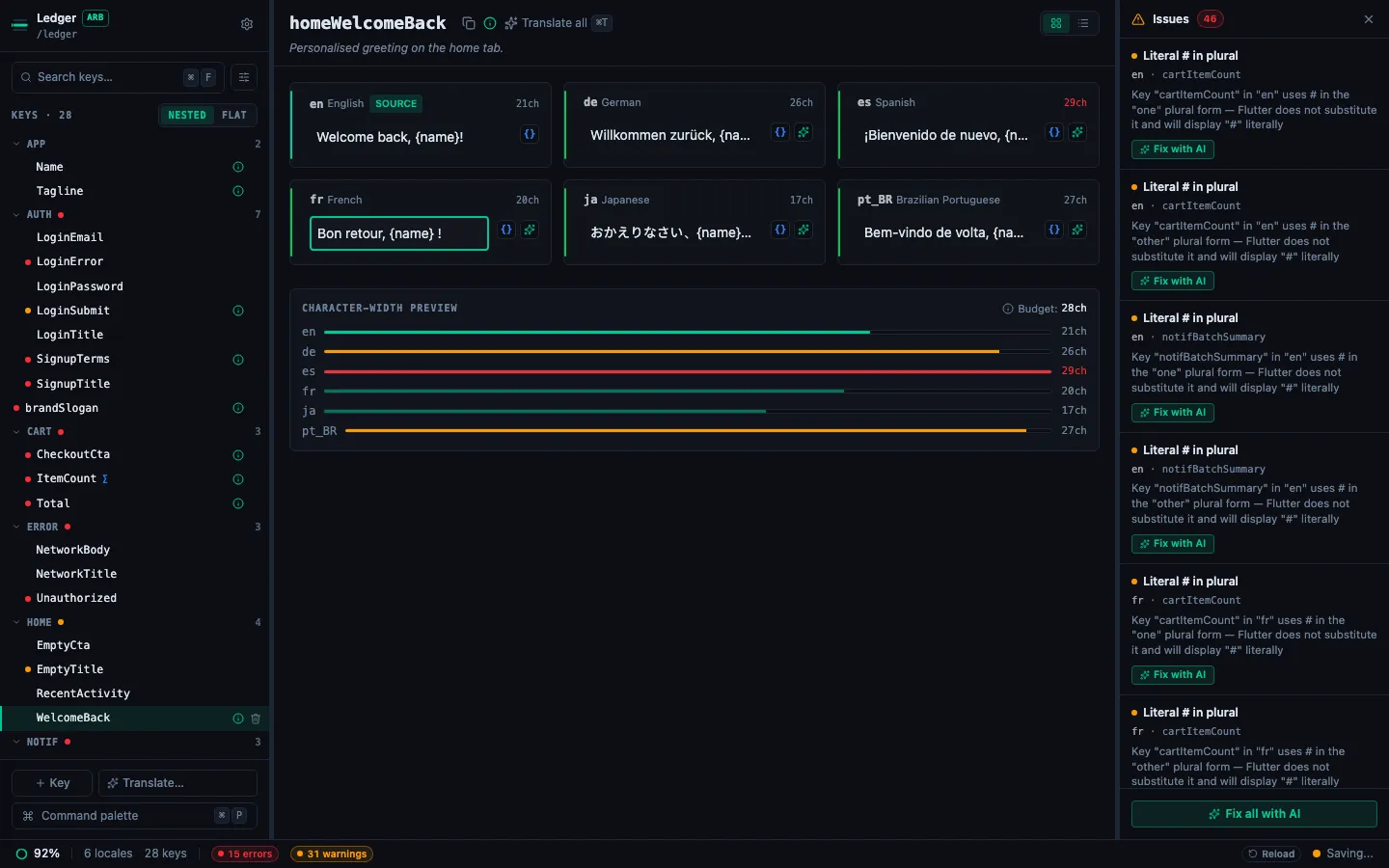Collapse the HOME key group
Screen dimensions: 1389x868
click(x=16, y=623)
